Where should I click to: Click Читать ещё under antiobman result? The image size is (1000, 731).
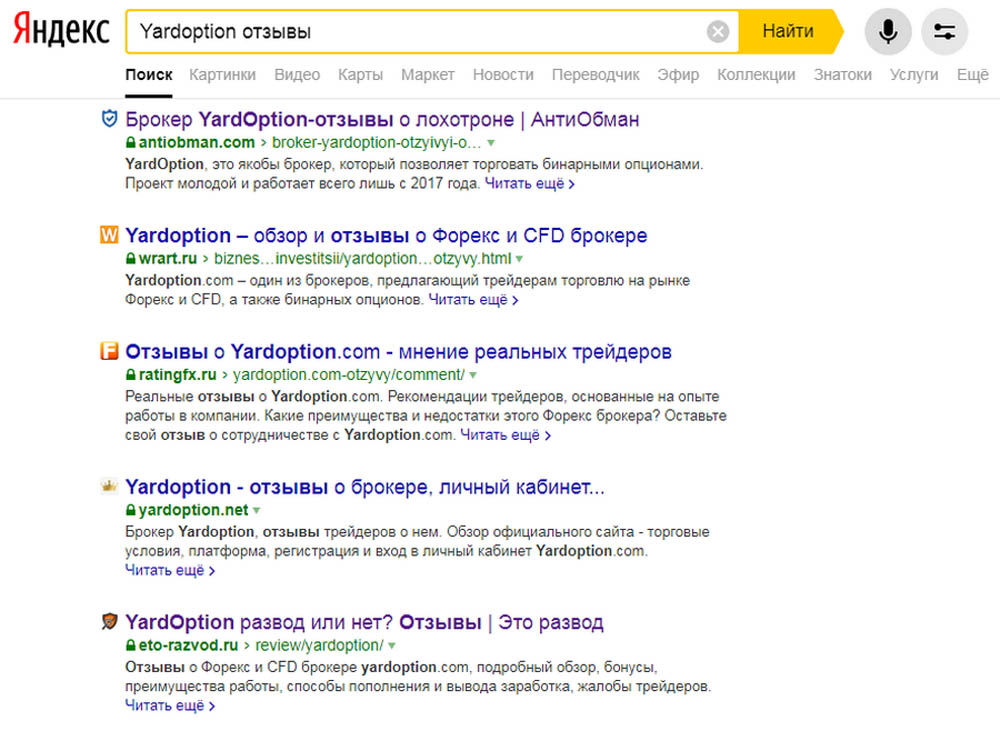point(529,184)
